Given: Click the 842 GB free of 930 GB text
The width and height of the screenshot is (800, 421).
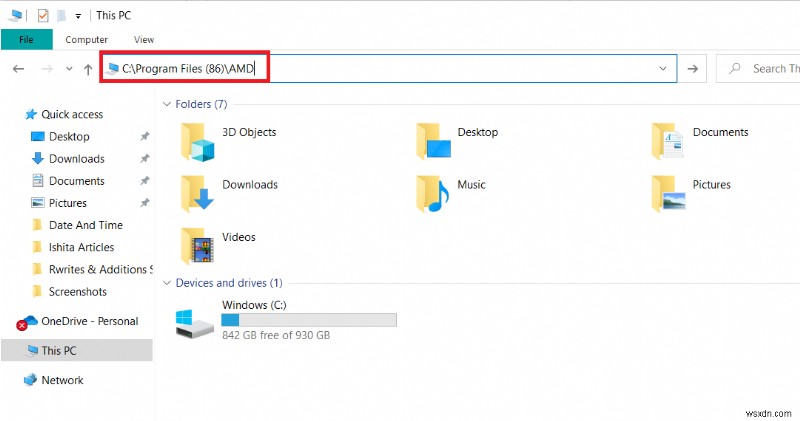Looking at the screenshot, I should coord(276,335).
